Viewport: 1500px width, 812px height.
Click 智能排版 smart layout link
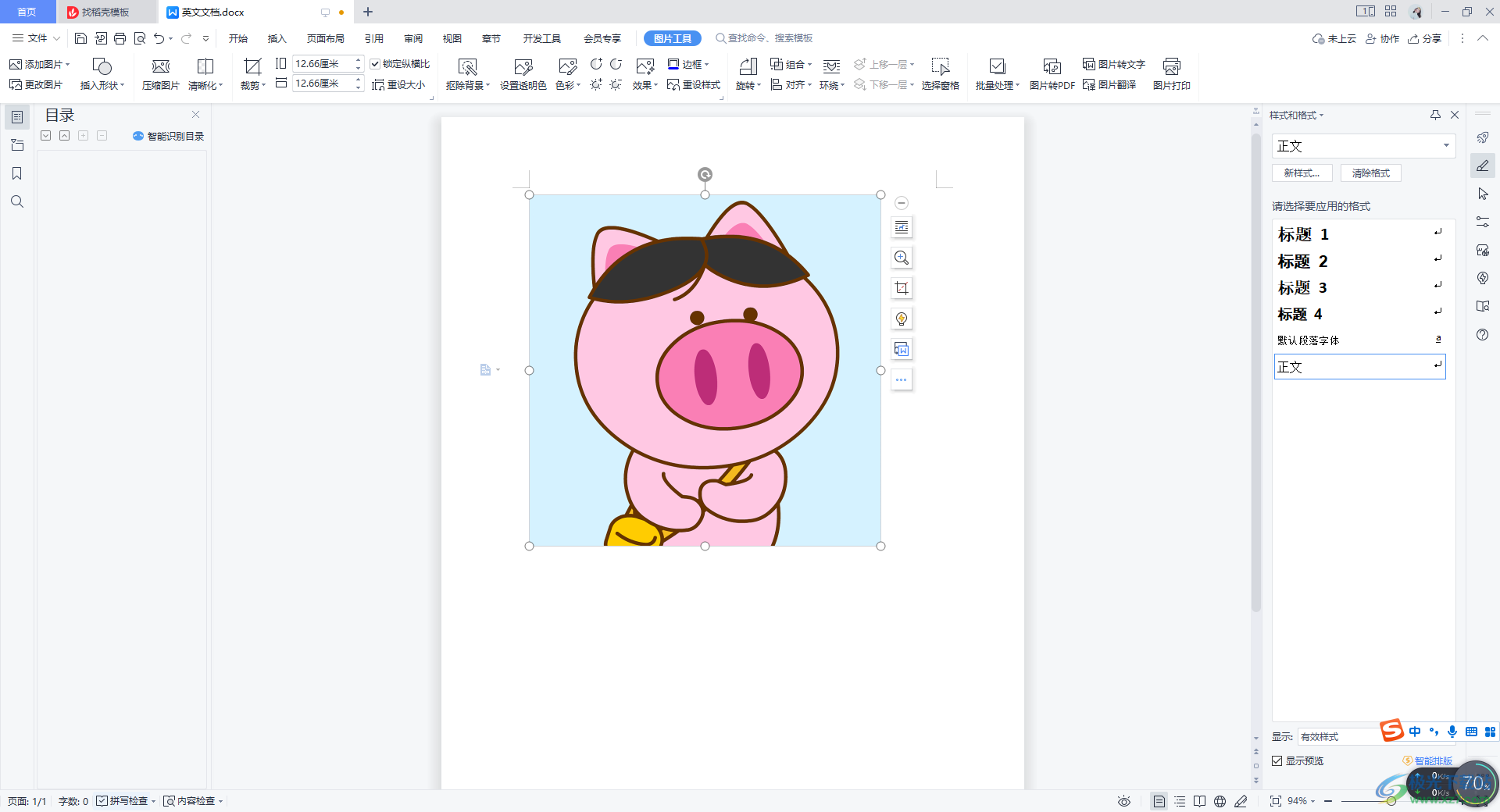tap(1427, 760)
